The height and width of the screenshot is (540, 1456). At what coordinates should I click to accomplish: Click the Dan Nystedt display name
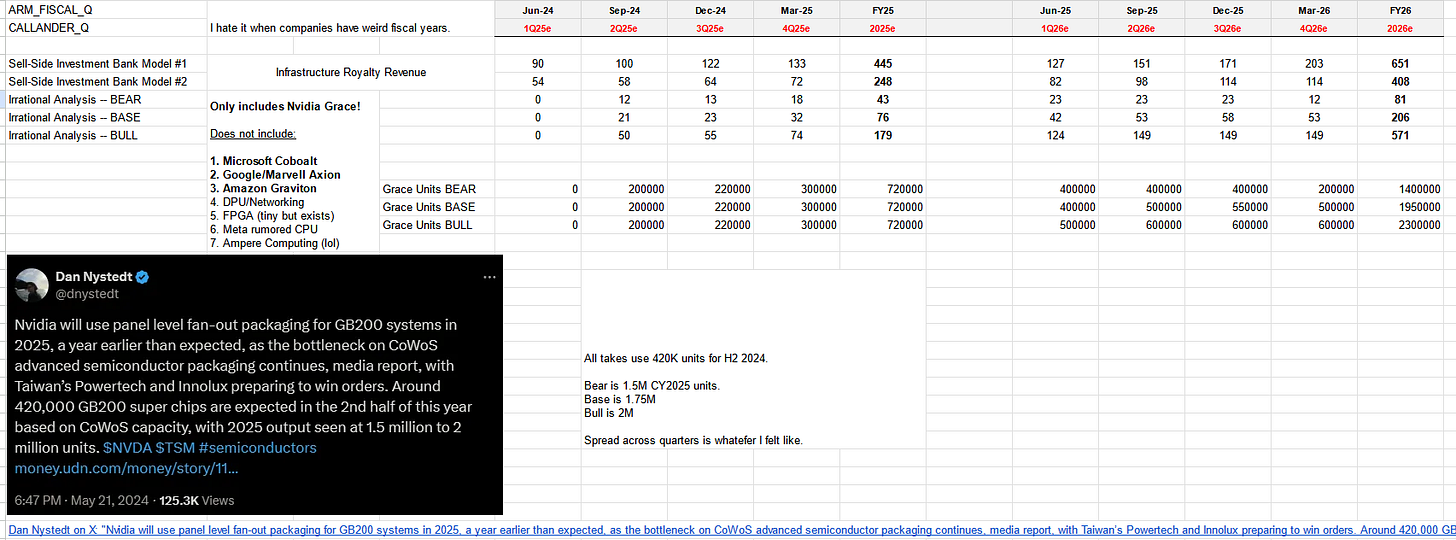(94, 276)
